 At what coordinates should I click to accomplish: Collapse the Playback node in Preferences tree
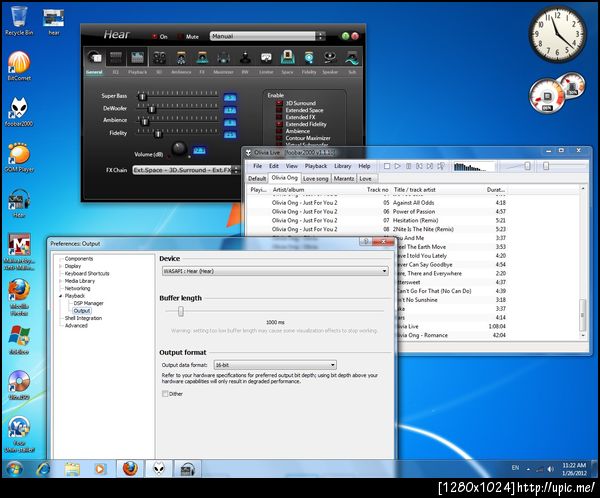click(x=60, y=296)
